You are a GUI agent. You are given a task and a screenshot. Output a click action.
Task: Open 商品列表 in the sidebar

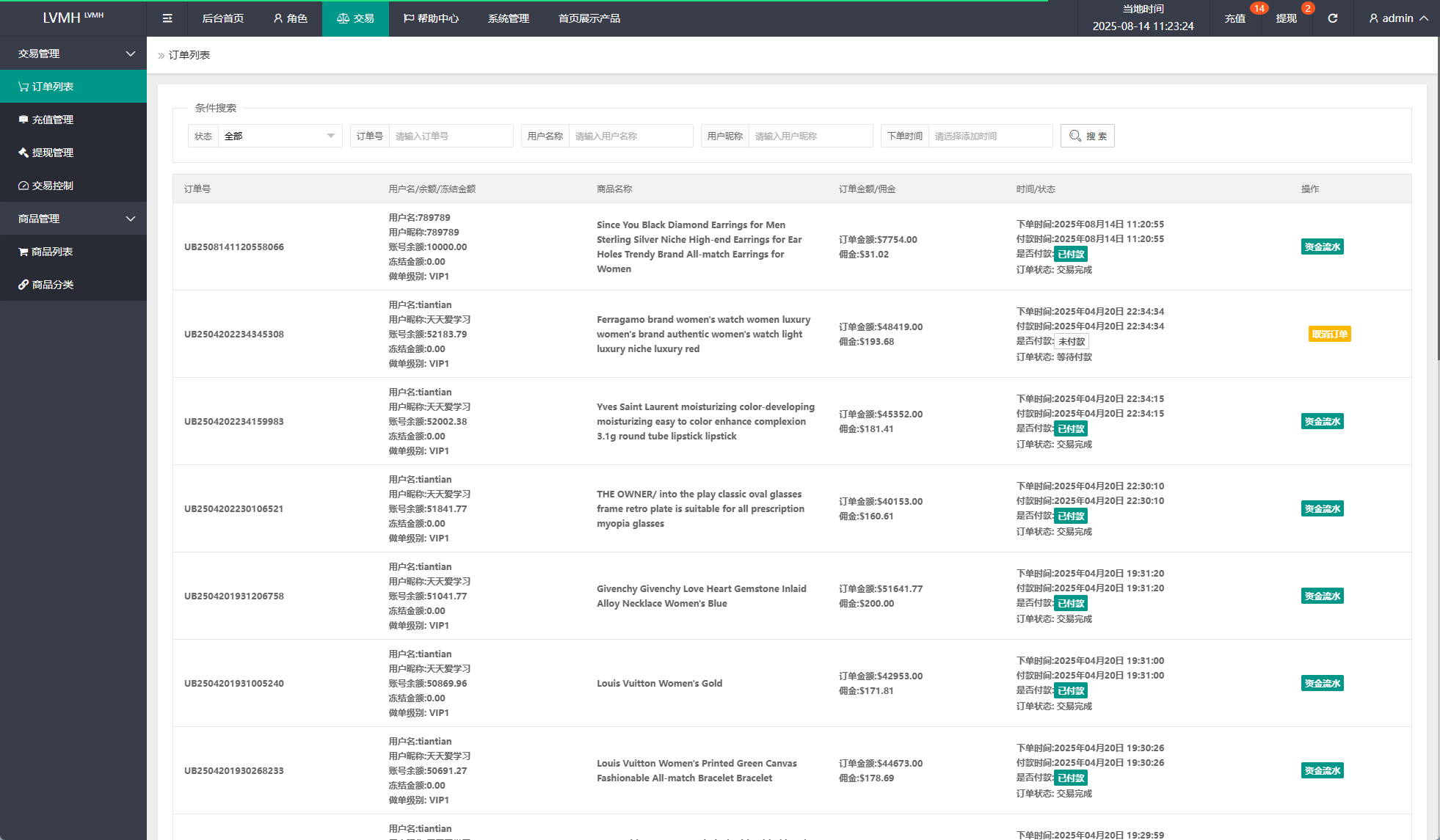[x=52, y=252]
